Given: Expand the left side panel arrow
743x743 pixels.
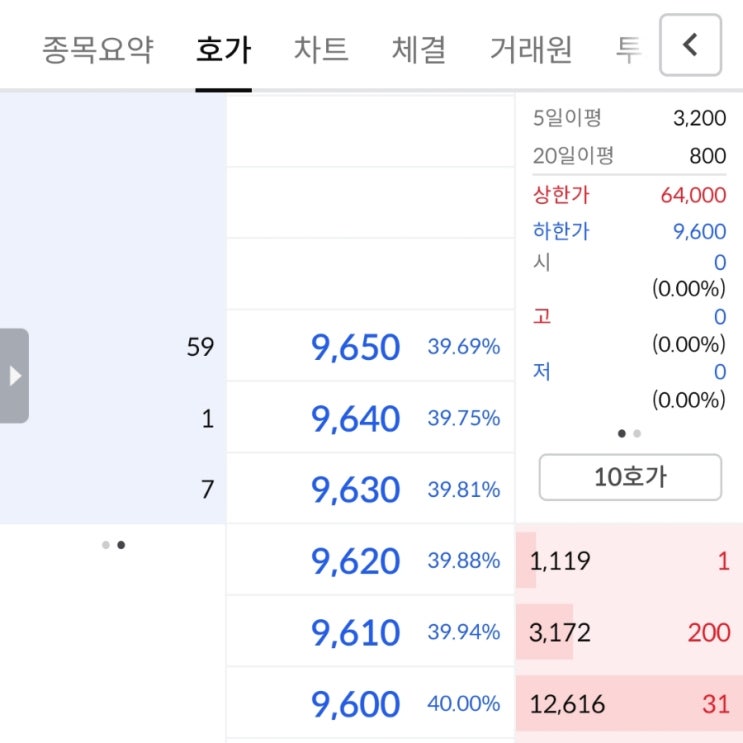Looking at the screenshot, I should click(x=14, y=376).
